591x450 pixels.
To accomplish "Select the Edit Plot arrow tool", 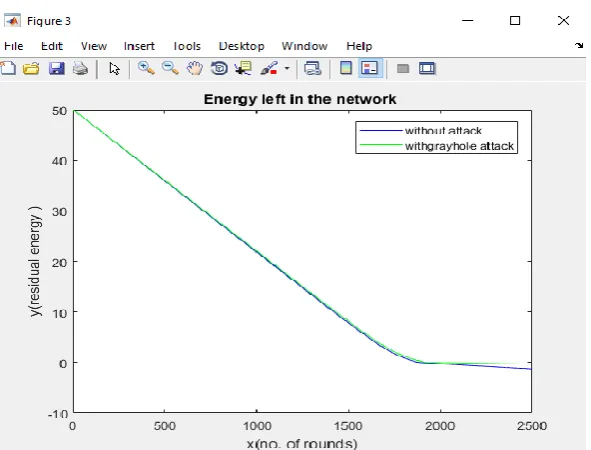I will tap(114, 69).
